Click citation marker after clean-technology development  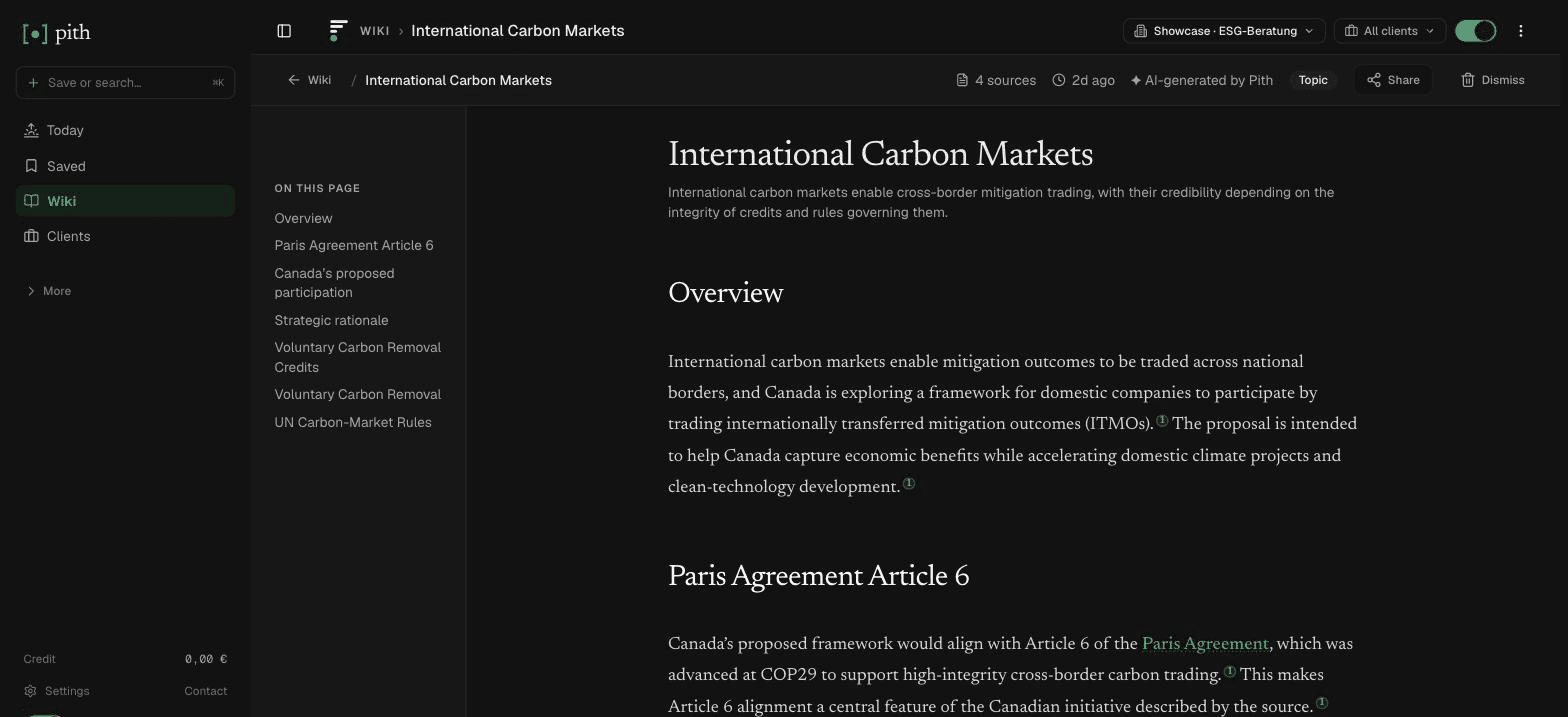tap(909, 484)
